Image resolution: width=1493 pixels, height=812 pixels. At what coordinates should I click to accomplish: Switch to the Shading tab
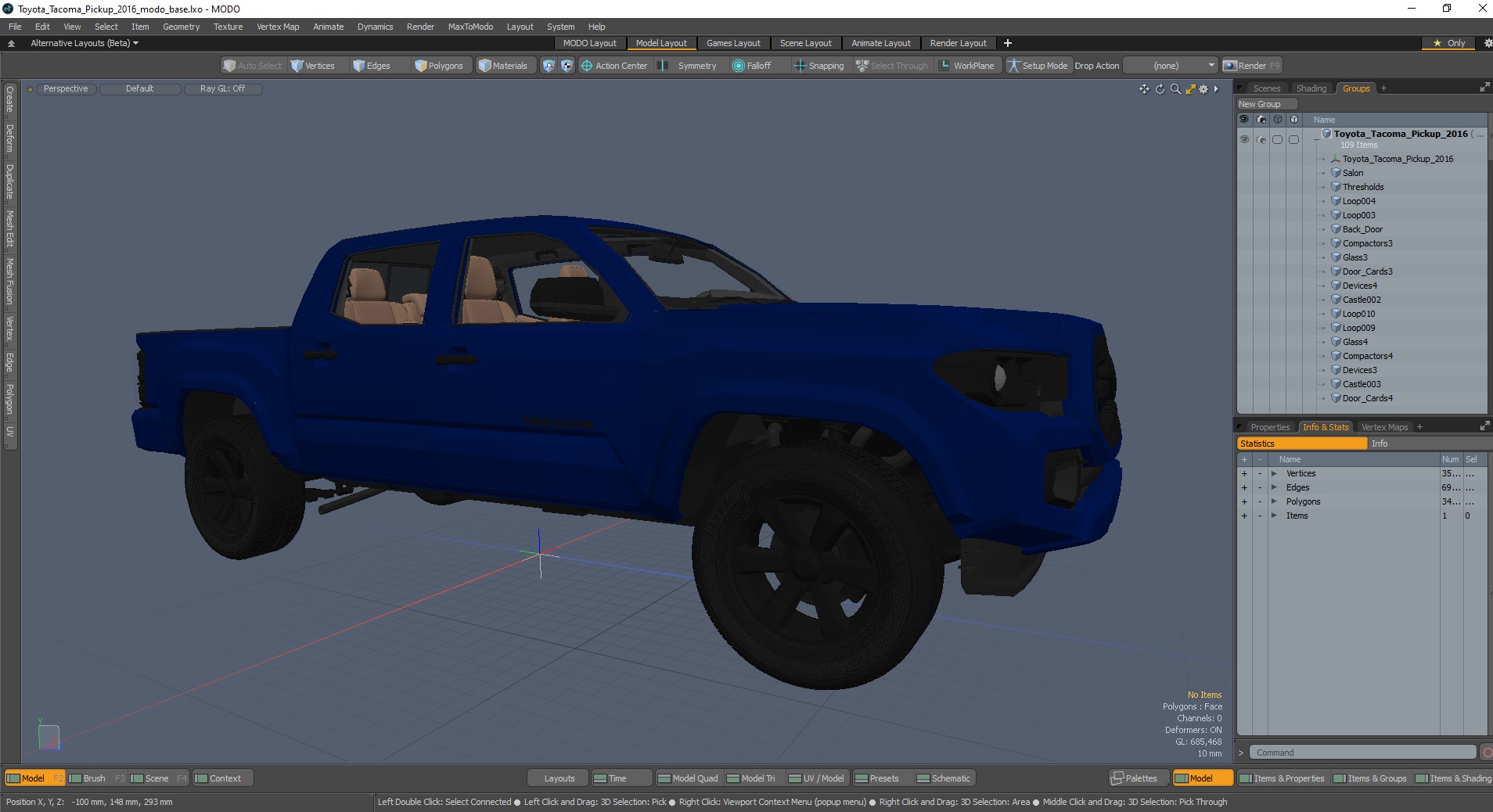click(x=1311, y=88)
